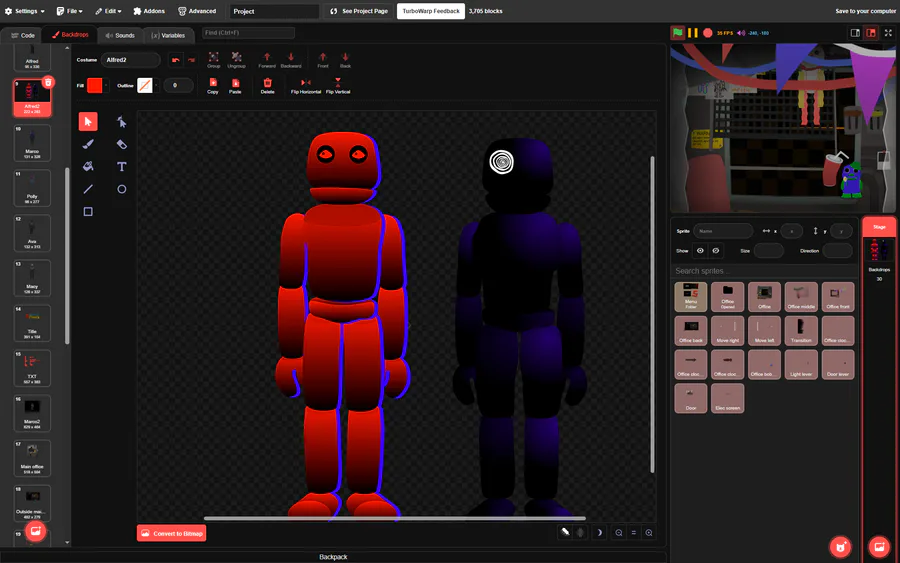Image resolution: width=900 pixels, height=563 pixels.
Task: Flip the selection horizontally
Action: pyautogui.click(x=306, y=86)
